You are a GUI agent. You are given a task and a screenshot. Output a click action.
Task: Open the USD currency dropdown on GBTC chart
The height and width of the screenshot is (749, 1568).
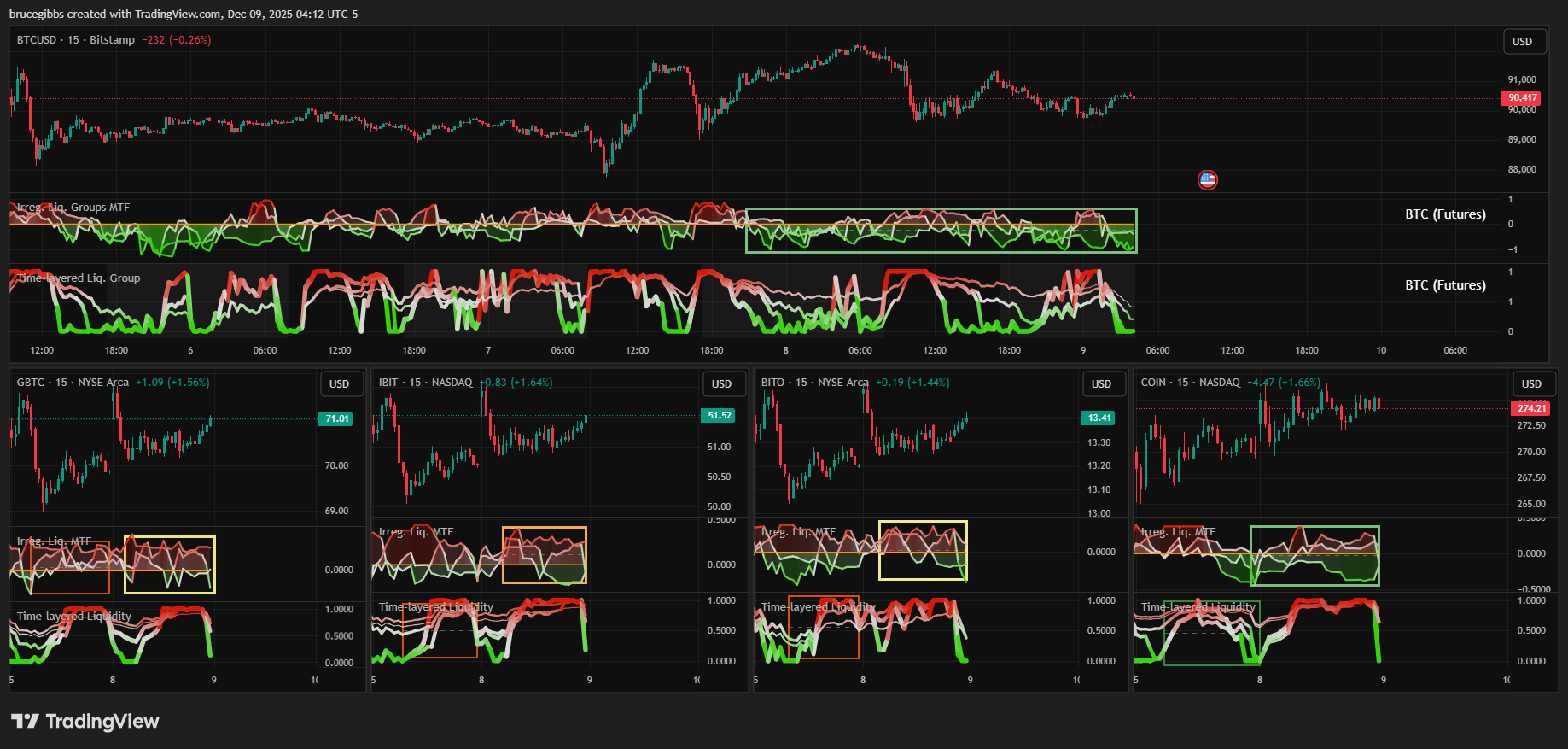[x=339, y=384]
